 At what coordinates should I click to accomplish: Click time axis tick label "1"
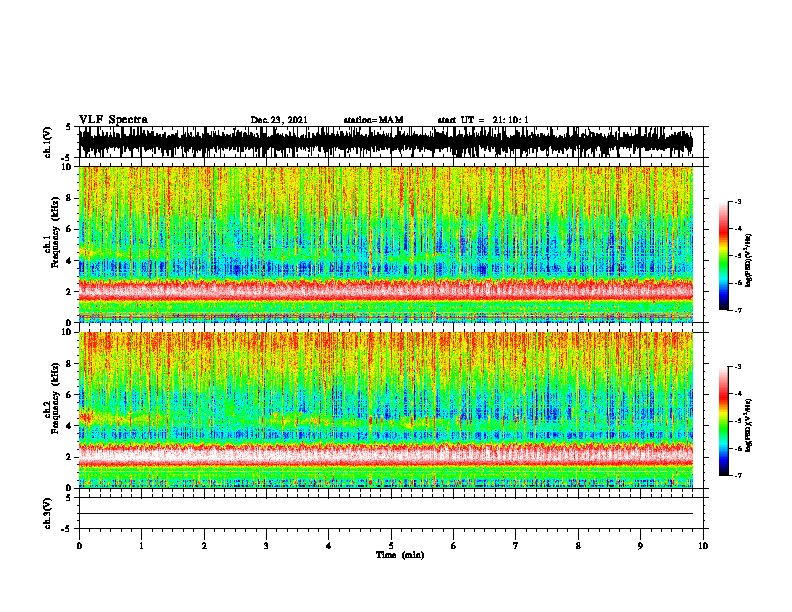click(x=141, y=546)
